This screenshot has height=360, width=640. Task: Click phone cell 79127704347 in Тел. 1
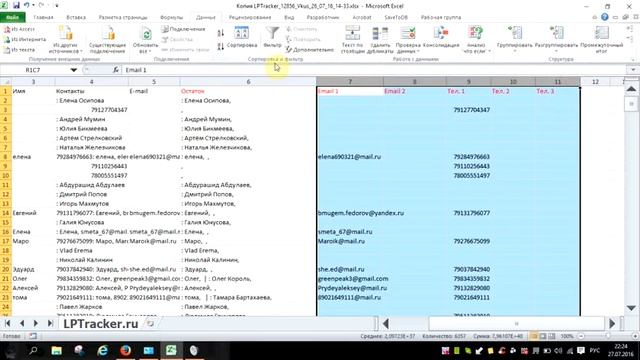[468, 110]
